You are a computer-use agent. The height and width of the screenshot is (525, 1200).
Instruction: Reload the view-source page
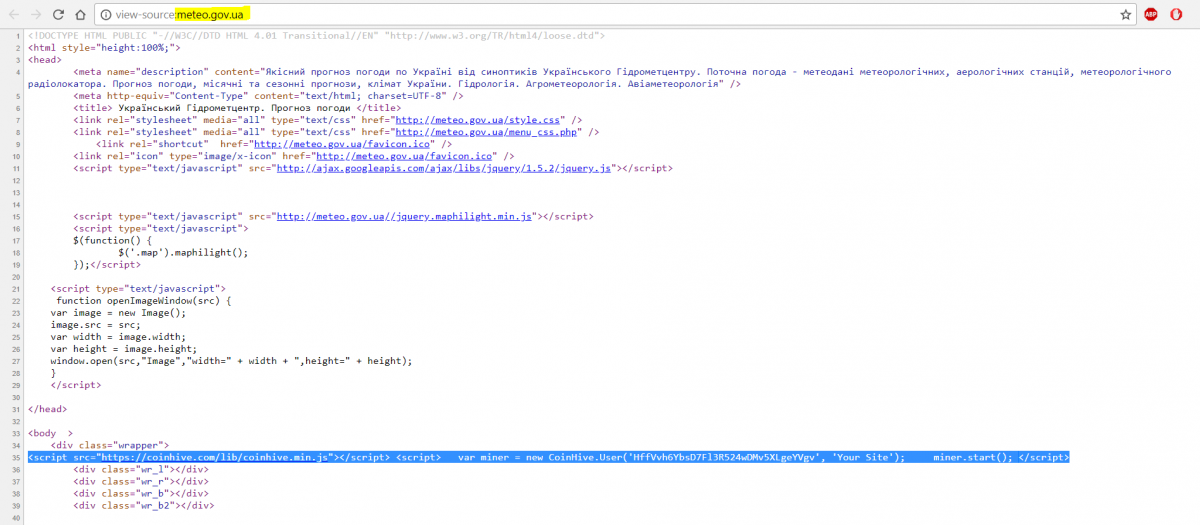(x=58, y=15)
